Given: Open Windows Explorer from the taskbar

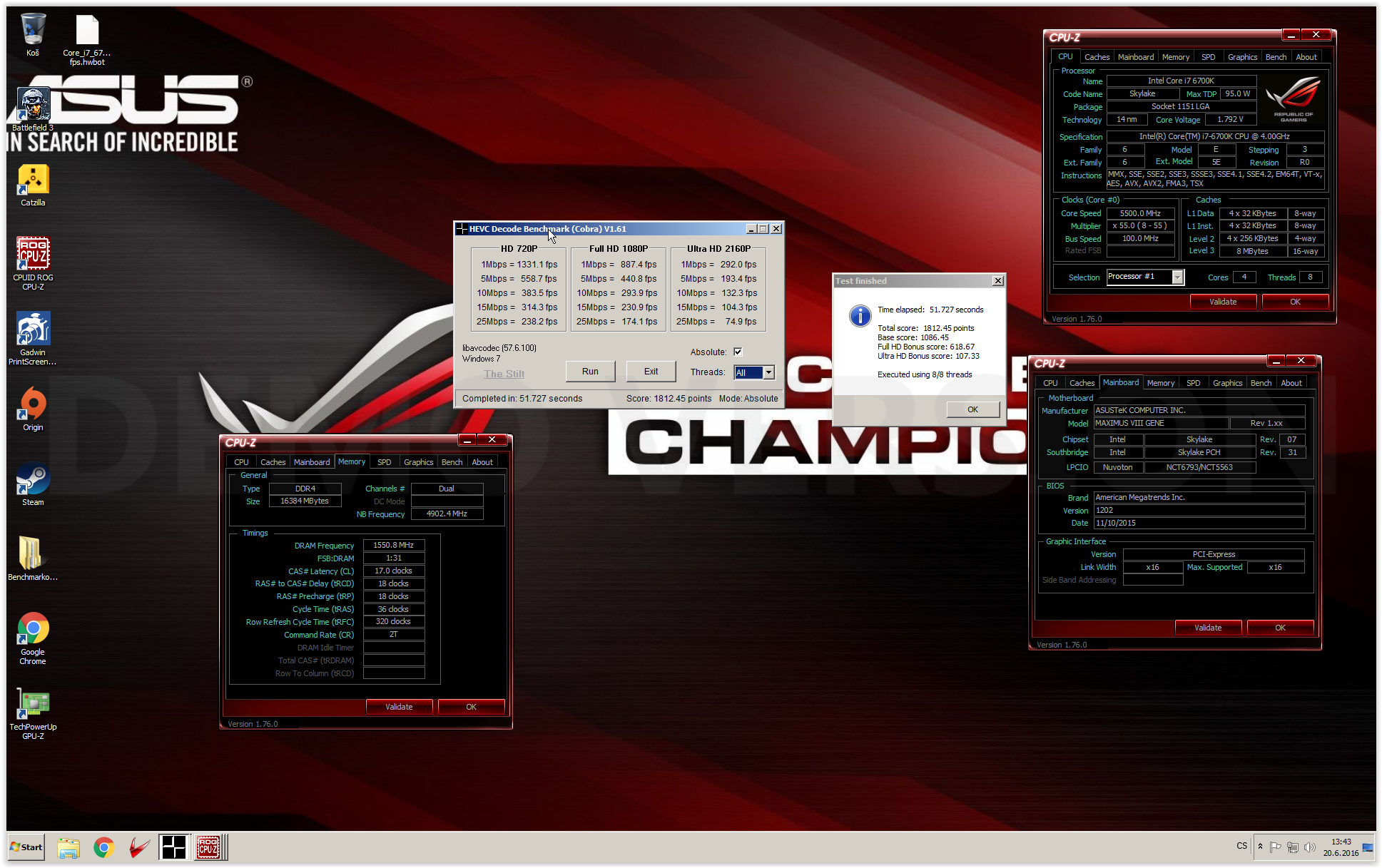Looking at the screenshot, I should pyautogui.click(x=68, y=847).
